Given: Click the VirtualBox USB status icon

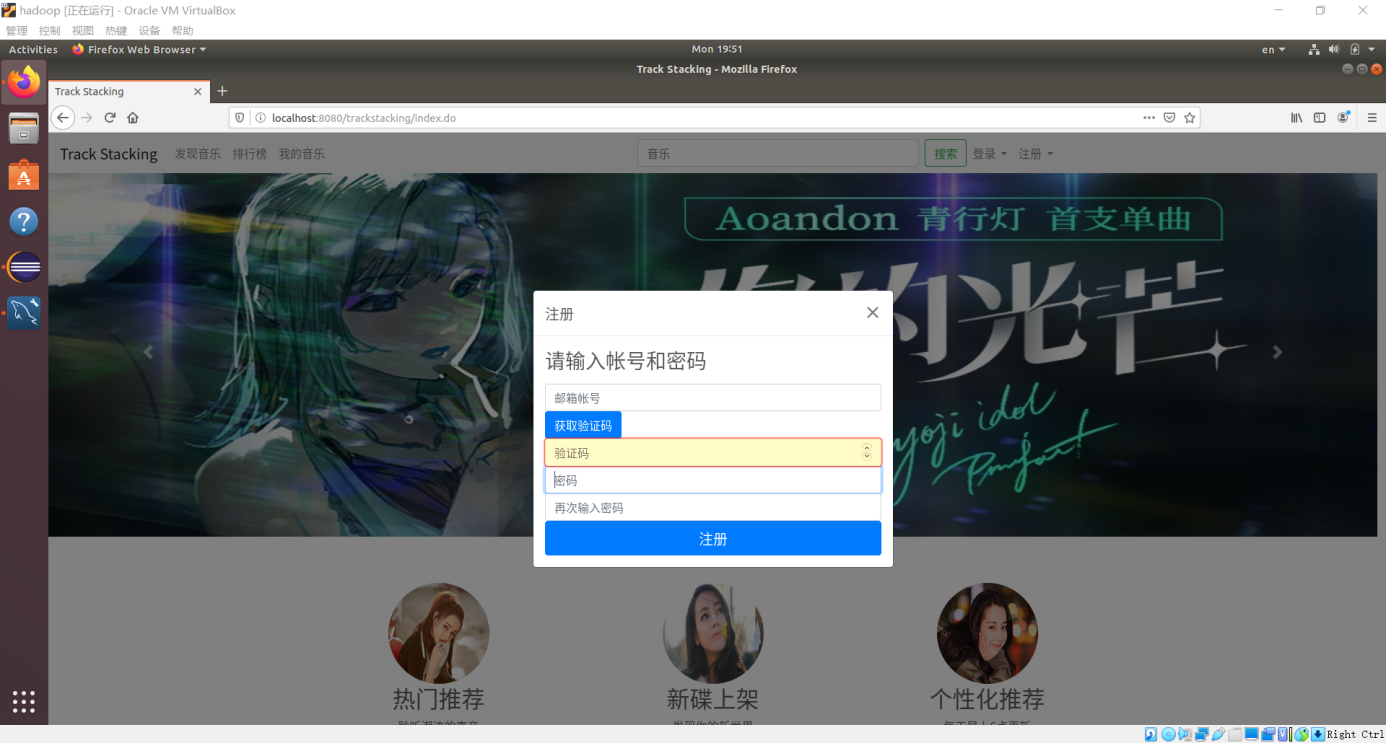Looking at the screenshot, I should coord(1218,735).
